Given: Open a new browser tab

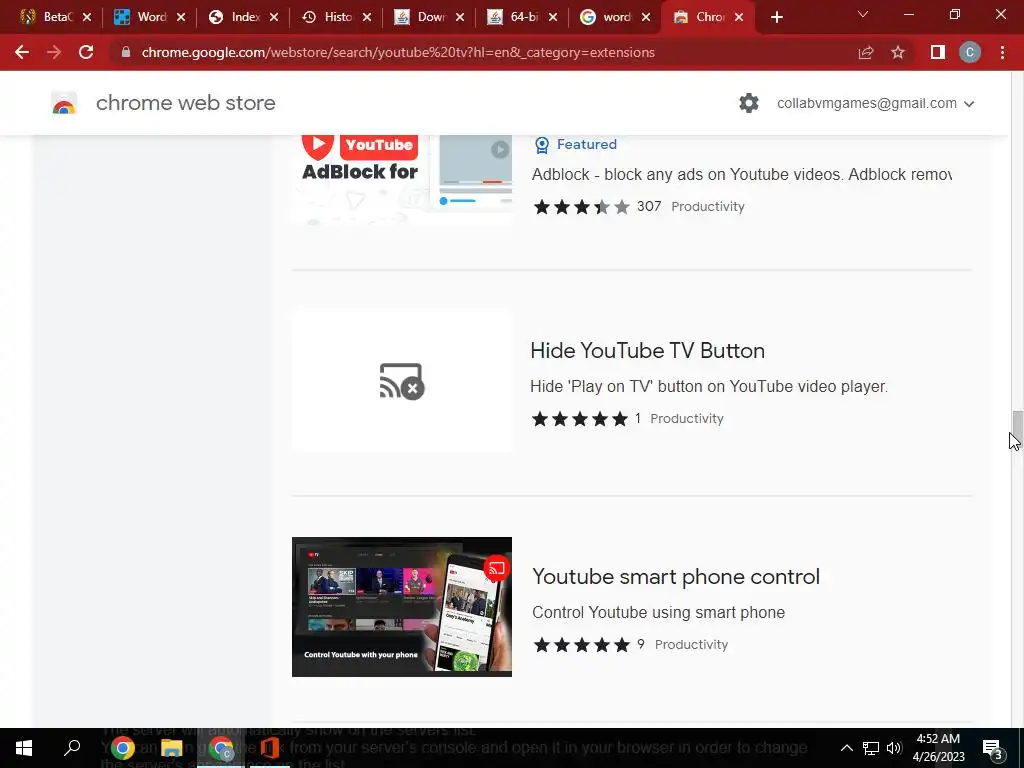Looking at the screenshot, I should point(776,17).
